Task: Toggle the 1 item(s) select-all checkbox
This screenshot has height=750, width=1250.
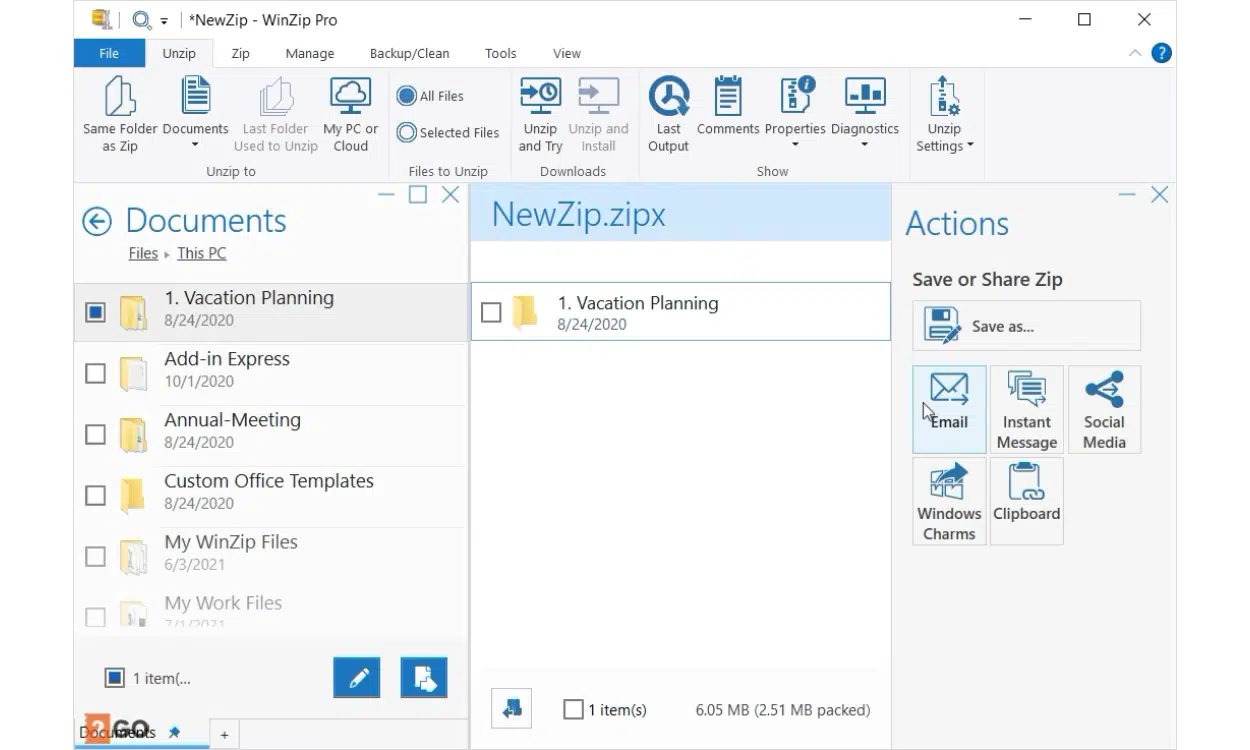Action: pos(573,709)
